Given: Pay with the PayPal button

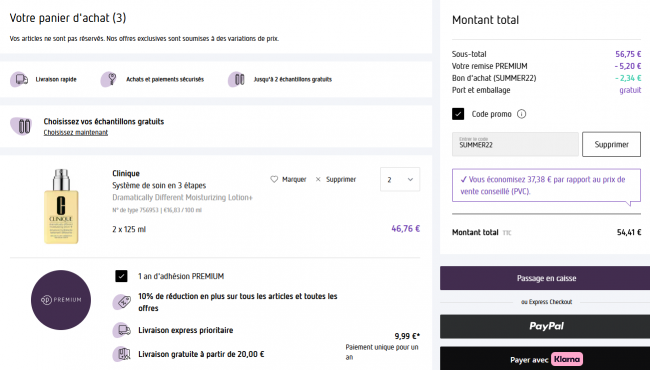Looking at the screenshot, I should coord(546,326).
